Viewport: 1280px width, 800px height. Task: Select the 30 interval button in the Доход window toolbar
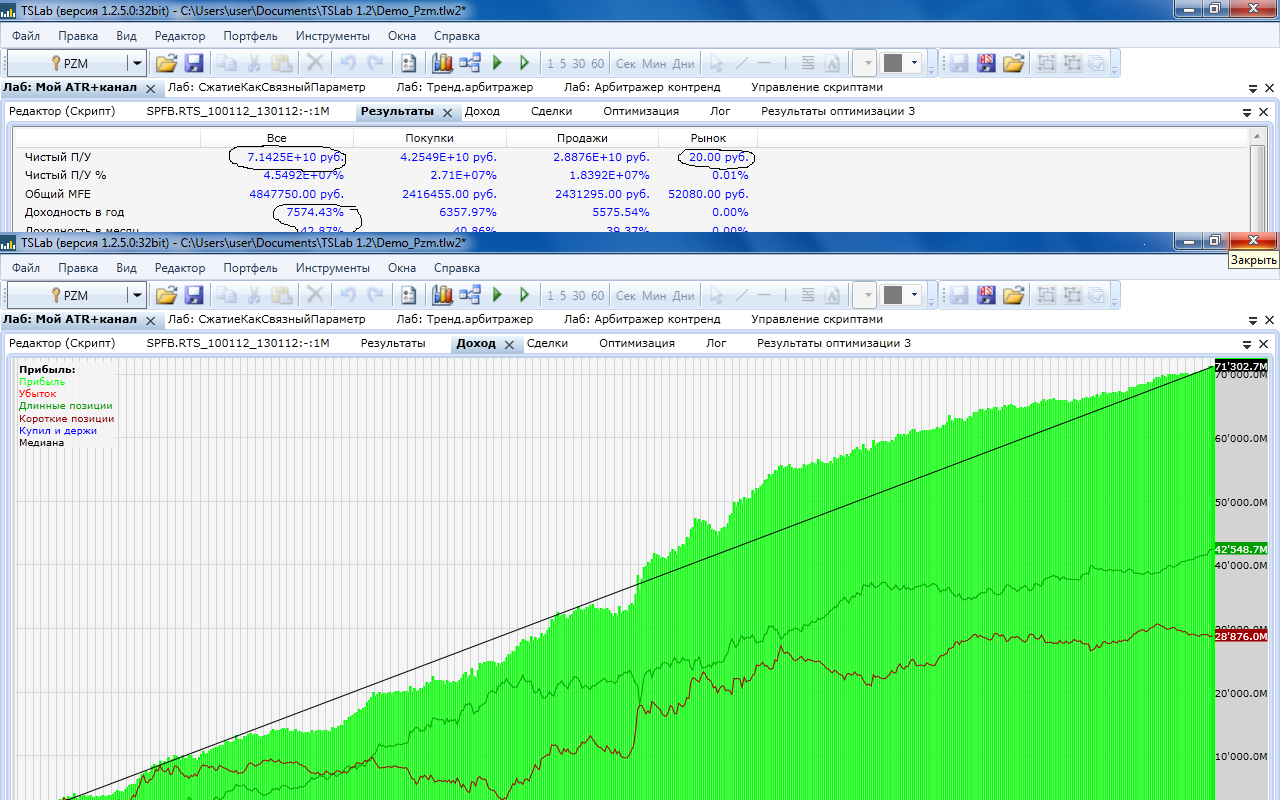click(x=579, y=296)
